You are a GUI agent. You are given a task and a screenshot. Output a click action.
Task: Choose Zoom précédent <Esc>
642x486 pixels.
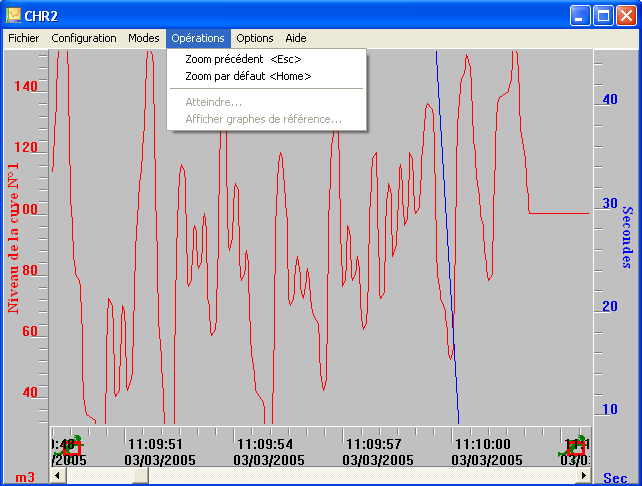click(266, 59)
